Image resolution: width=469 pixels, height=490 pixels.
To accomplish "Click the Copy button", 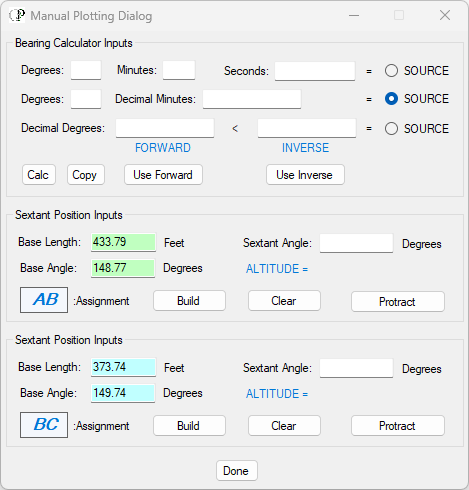I will pyautogui.click(x=86, y=175).
